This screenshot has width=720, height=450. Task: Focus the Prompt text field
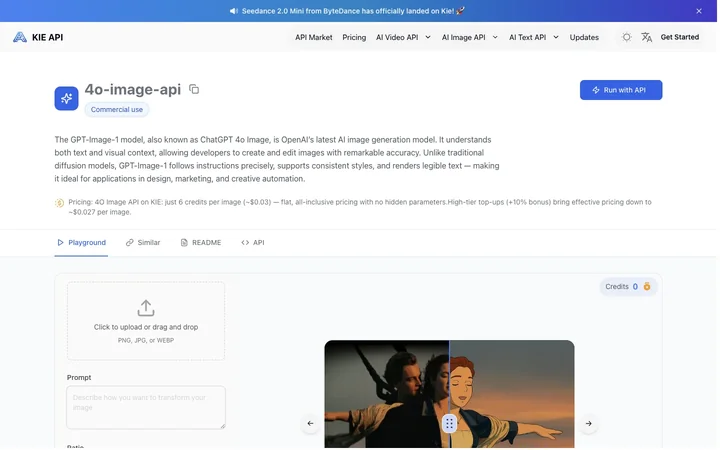click(x=146, y=407)
